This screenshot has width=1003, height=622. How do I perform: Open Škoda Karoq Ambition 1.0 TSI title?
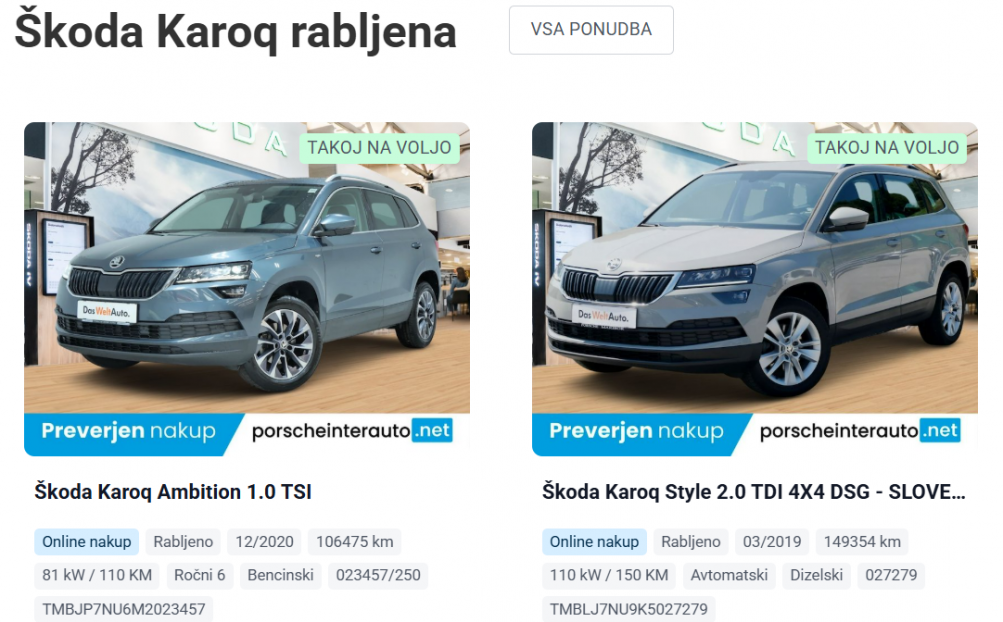coord(173,492)
